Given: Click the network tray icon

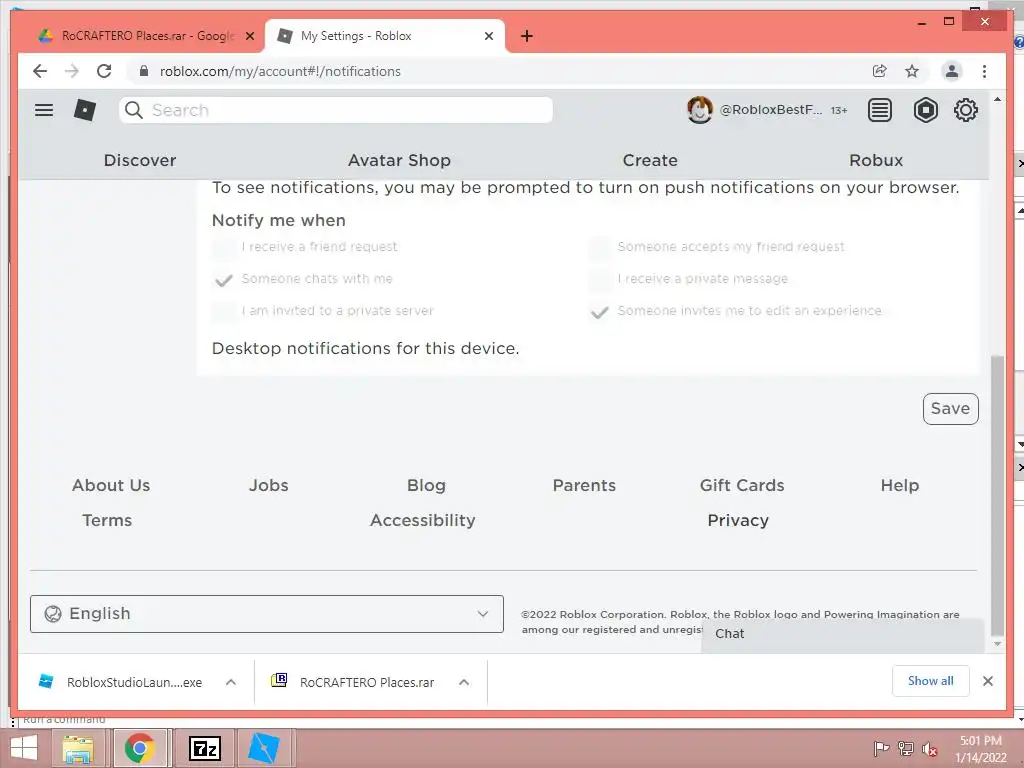Looking at the screenshot, I should click(906, 749).
